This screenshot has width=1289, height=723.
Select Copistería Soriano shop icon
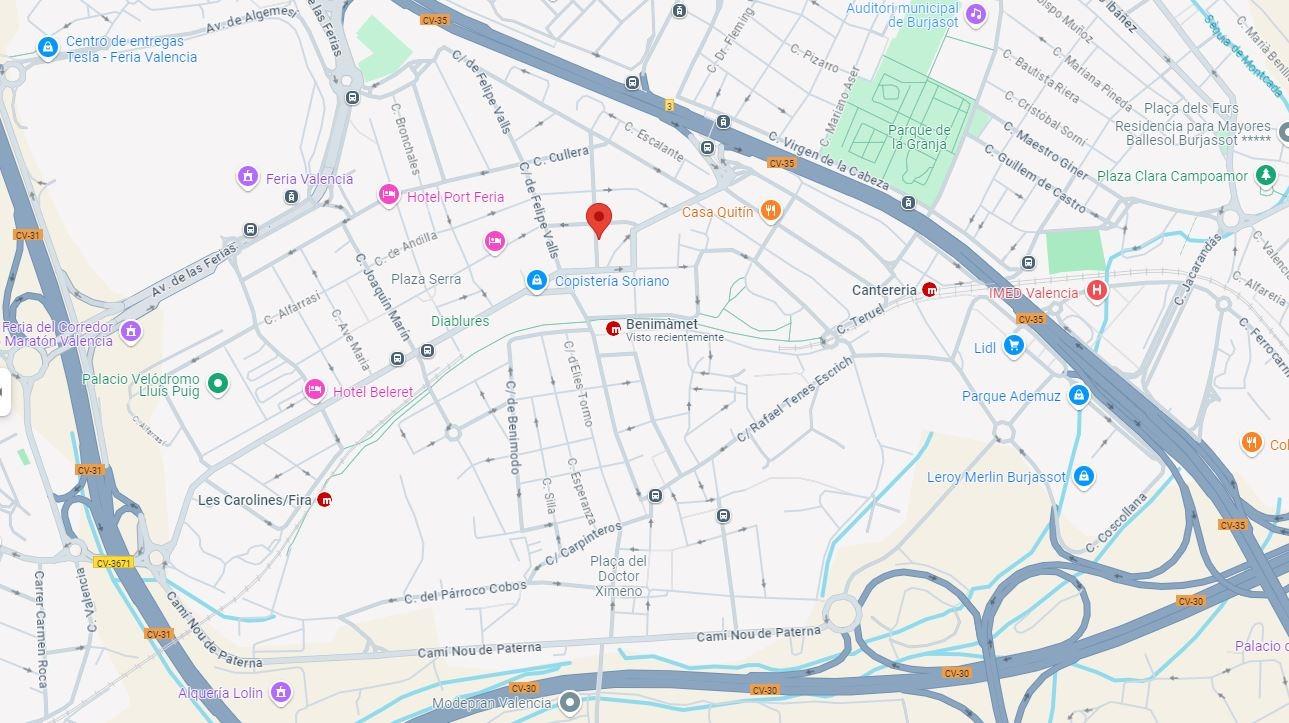pos(537,281)
